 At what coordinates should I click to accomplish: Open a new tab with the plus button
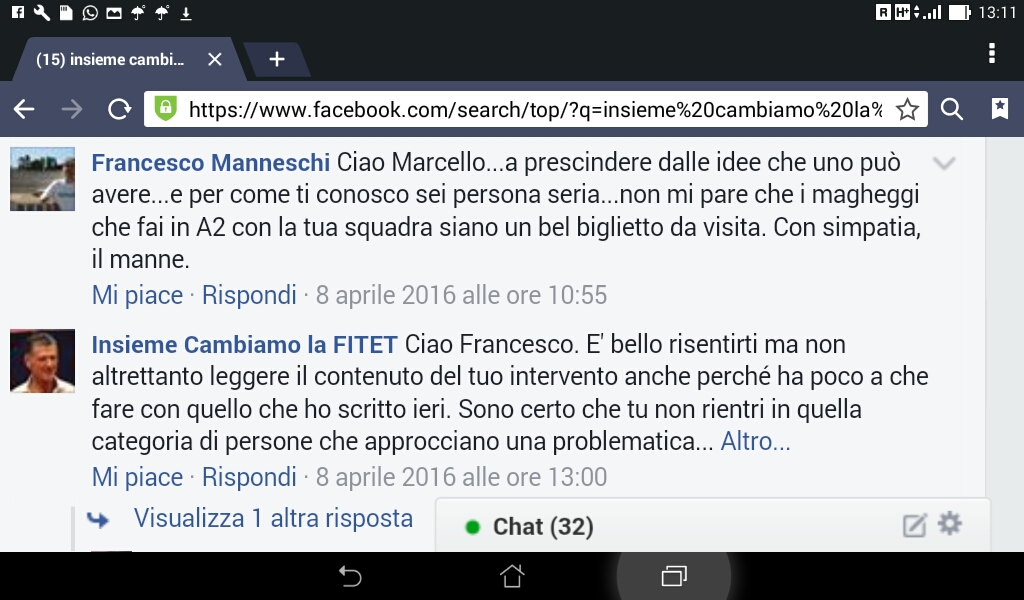click(277, 59)
